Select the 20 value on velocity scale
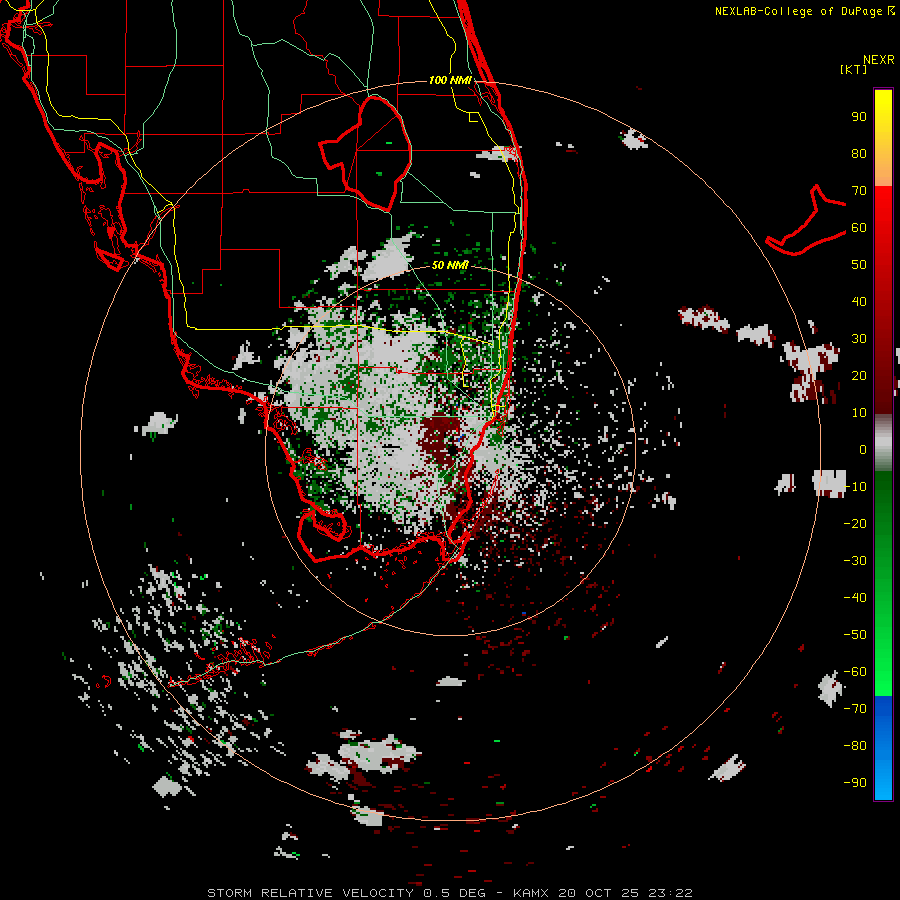 859,375
